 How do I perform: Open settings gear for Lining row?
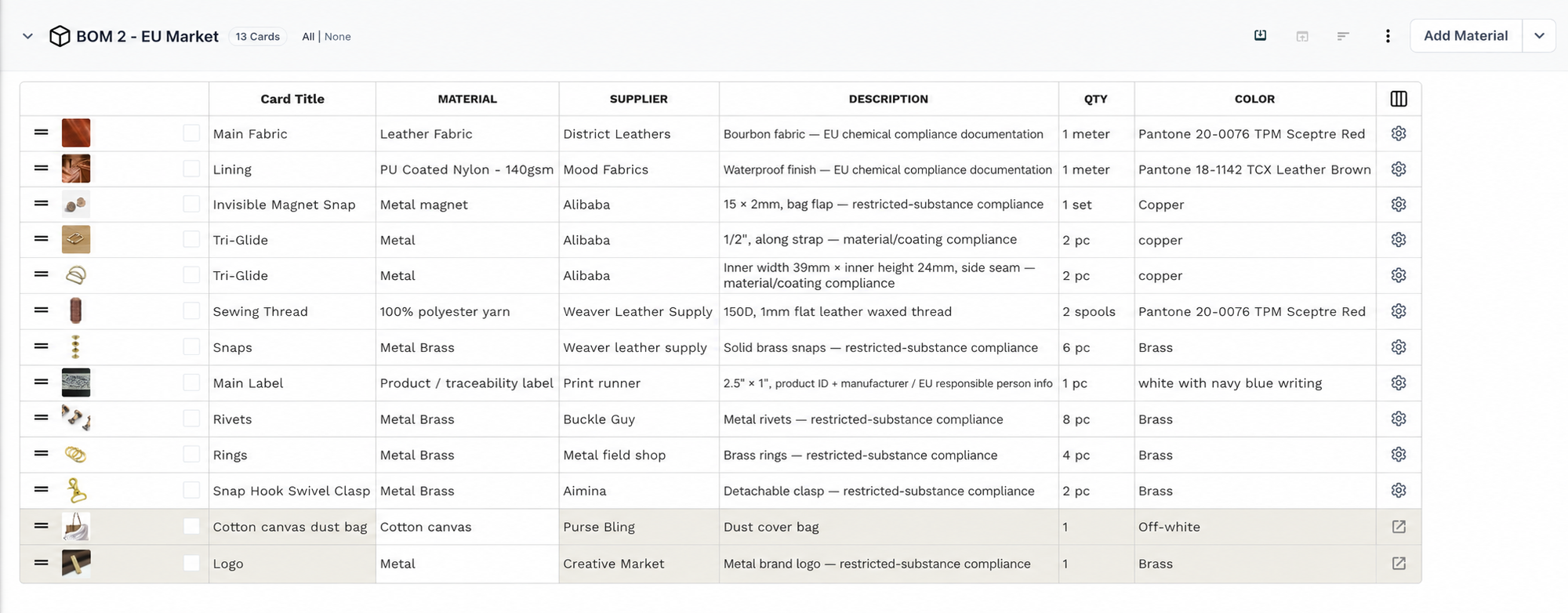[x=1399, y=169]
